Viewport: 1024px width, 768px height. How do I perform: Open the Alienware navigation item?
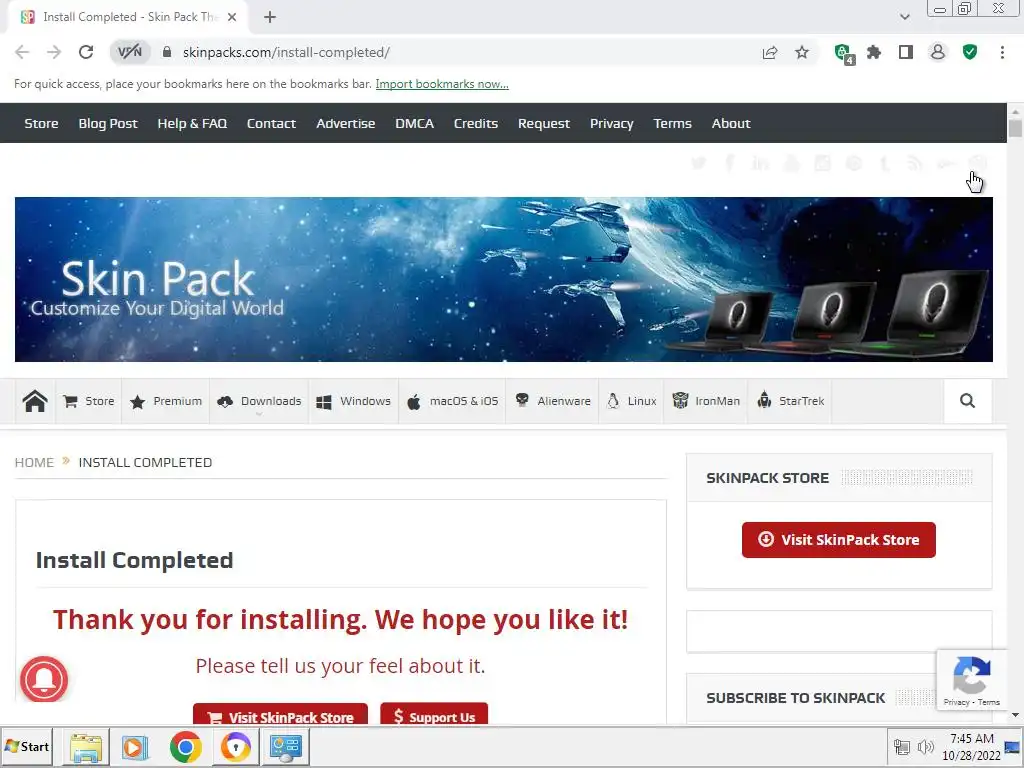click(x=552, y=401)
